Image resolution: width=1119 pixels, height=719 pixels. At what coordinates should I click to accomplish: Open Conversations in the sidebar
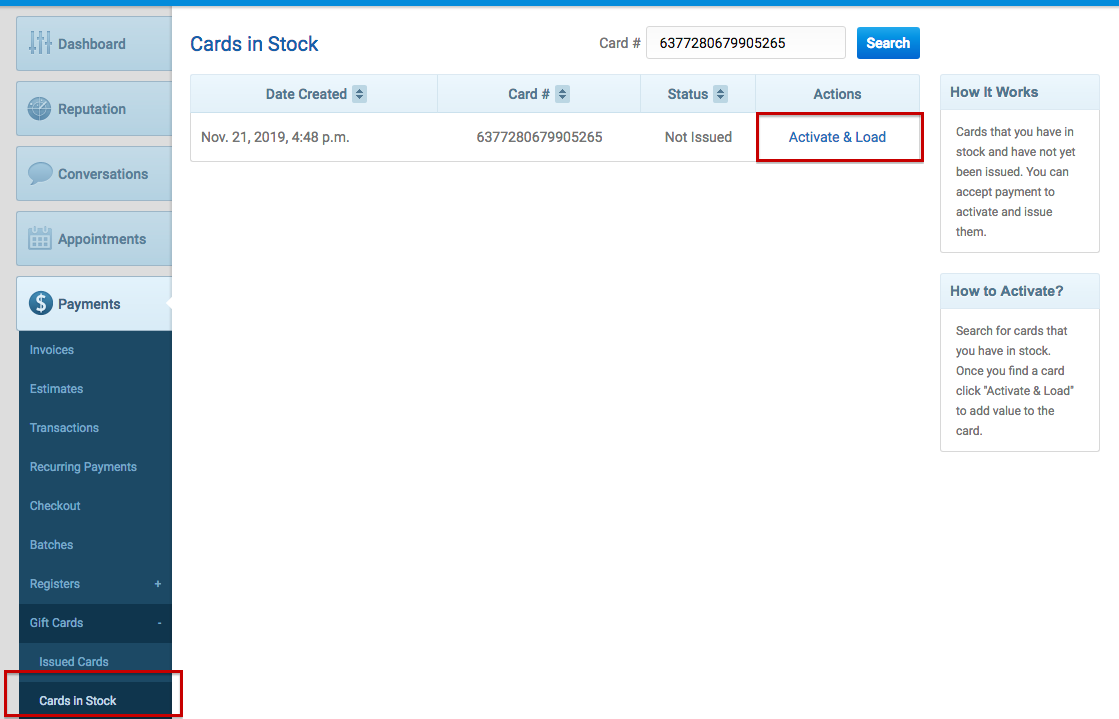point(94,174)
